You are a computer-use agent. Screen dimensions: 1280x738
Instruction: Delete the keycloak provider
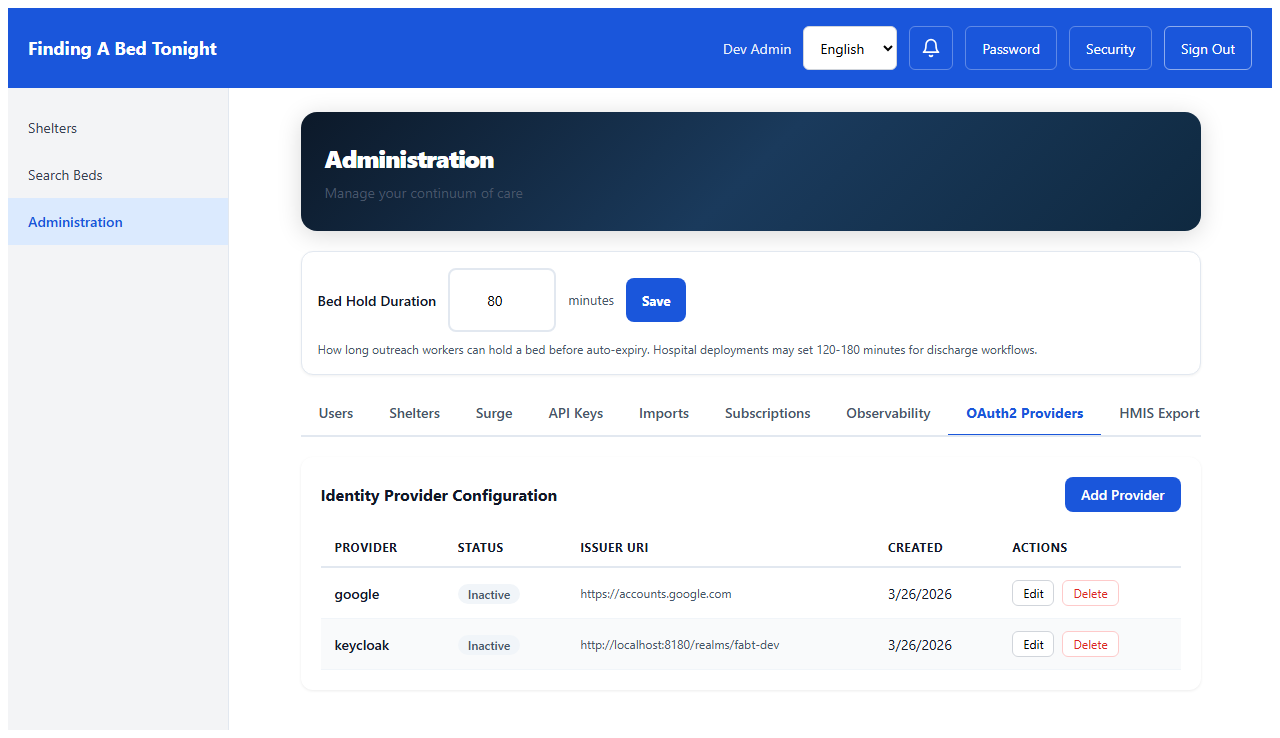[1089, 644]
